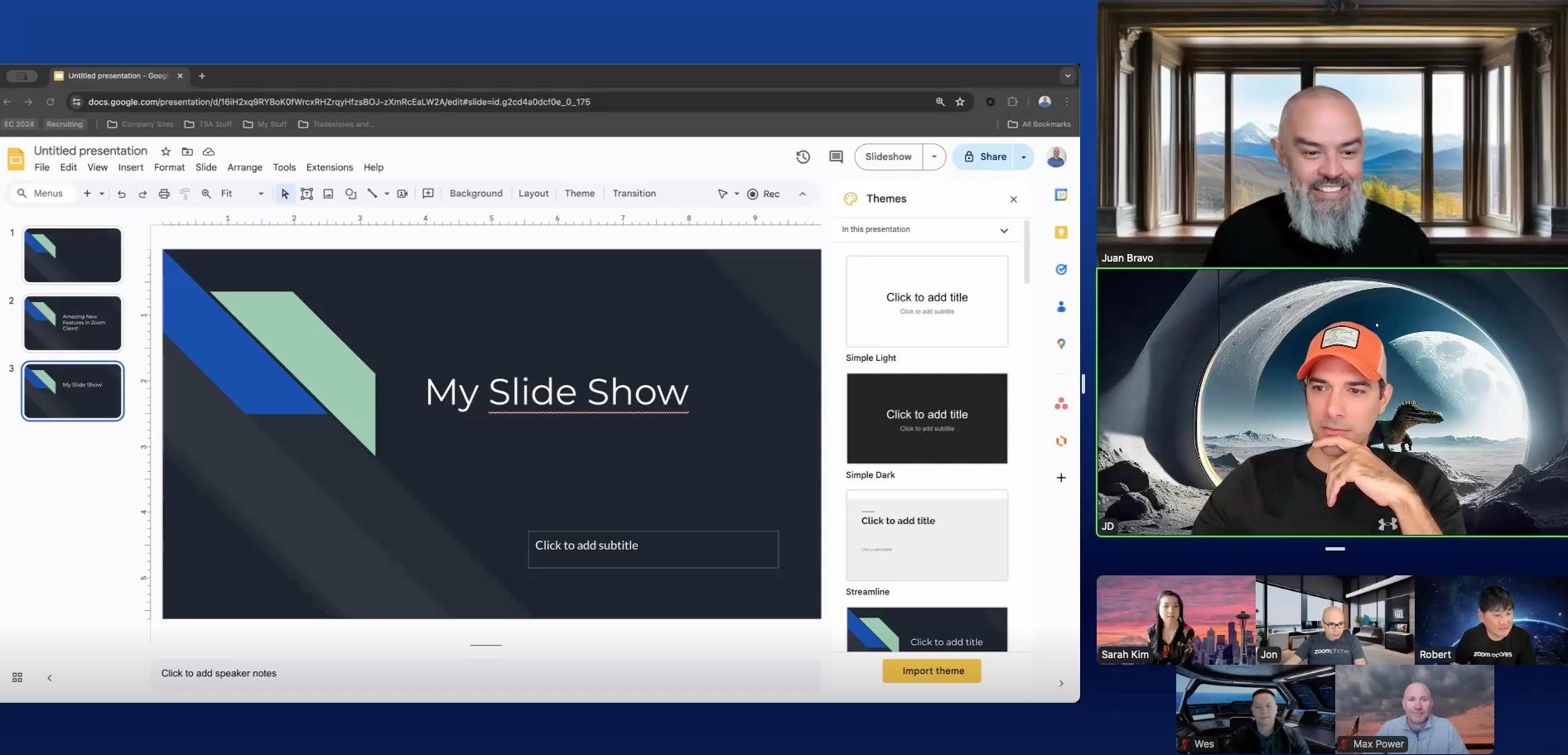Screen dimensions: 1568x755
Task: Click the Layout toolbar button
Action: pyautogui.click(x=533, y=194)
